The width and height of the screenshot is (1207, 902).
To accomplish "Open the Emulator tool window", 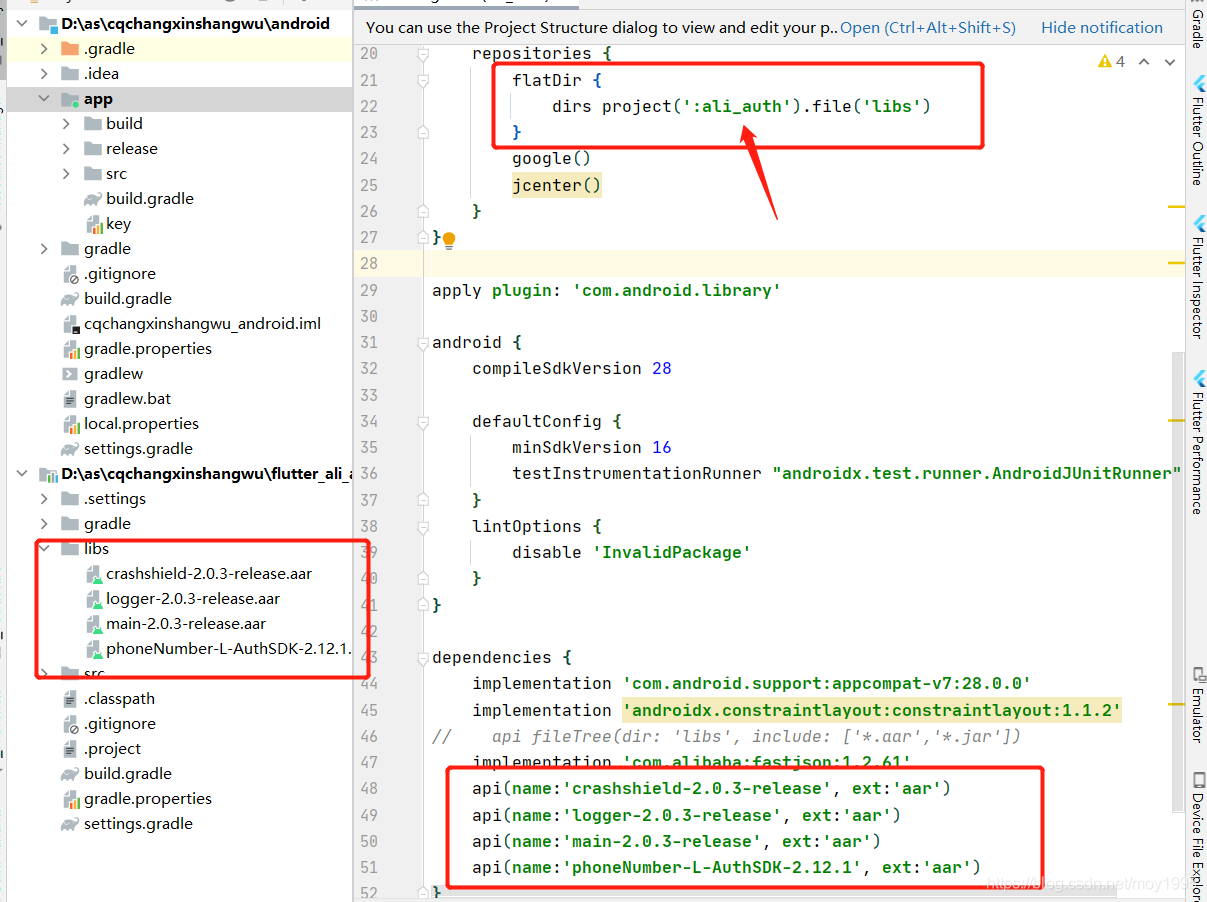I will [x=1196, y=705].
